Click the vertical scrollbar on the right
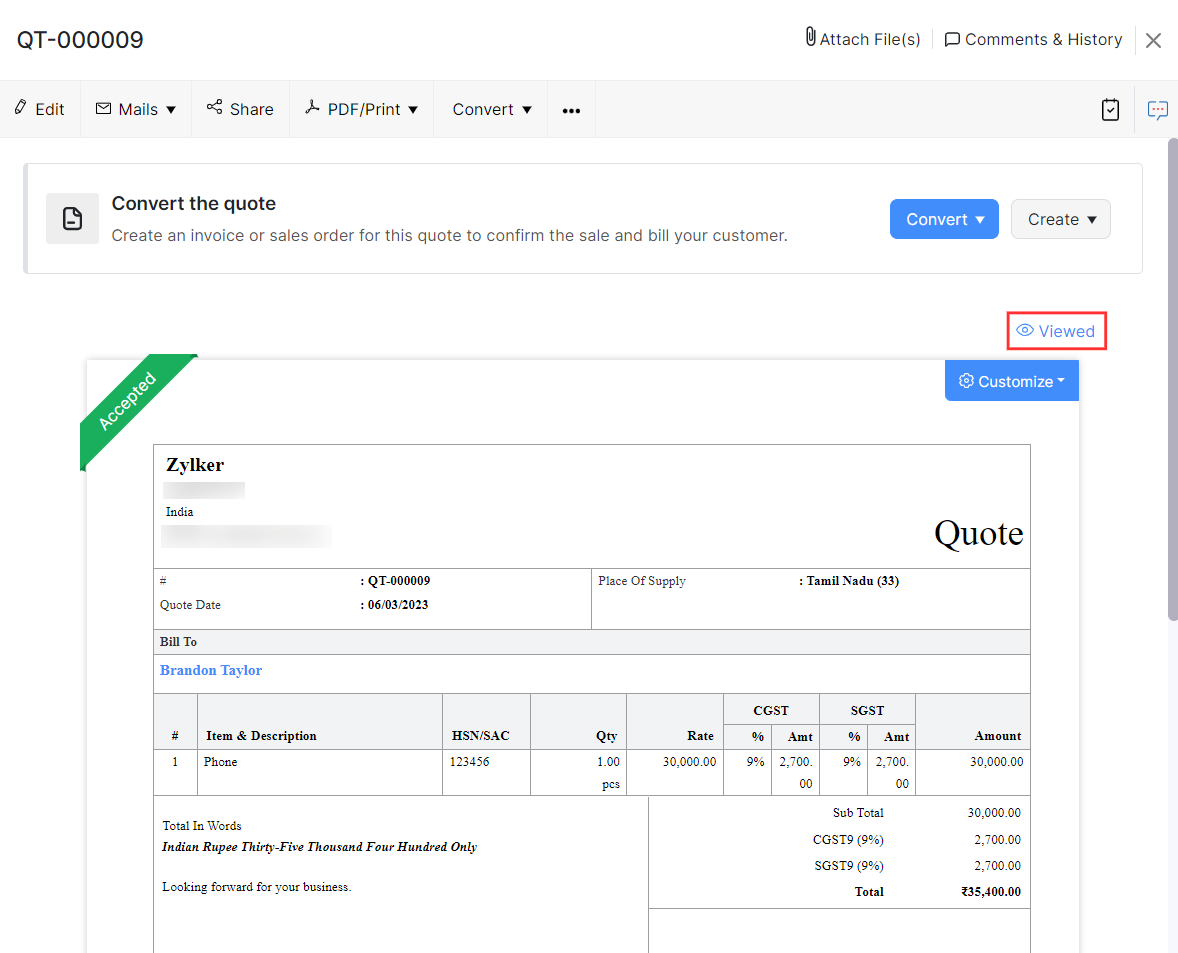The image size is (1178, 953). click(1172, 380)
